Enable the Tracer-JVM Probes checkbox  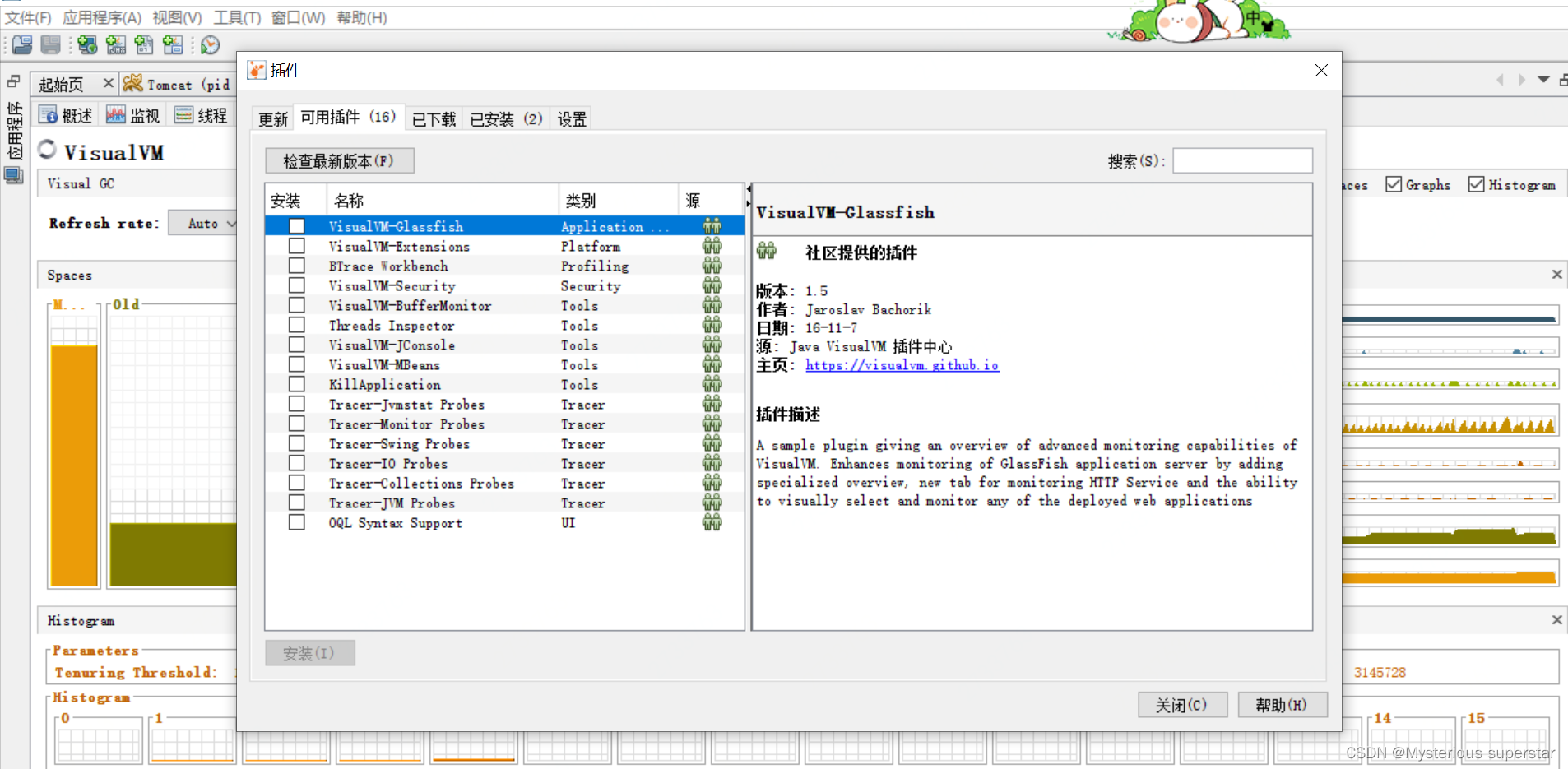click(x=297, y=503)
